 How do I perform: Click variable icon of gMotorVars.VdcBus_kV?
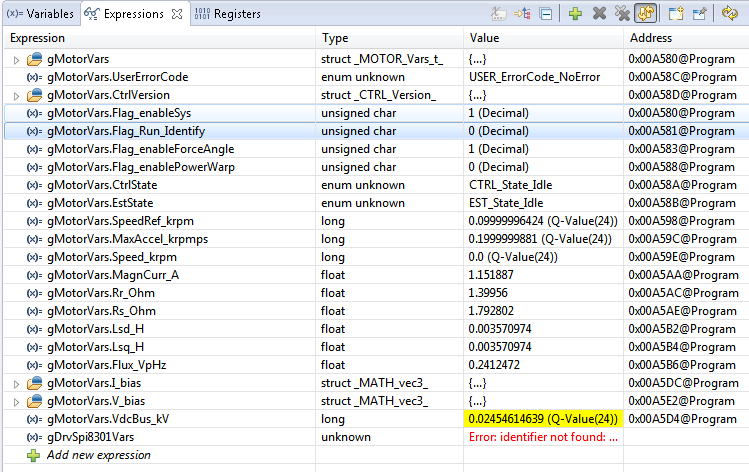click(34, 419)
